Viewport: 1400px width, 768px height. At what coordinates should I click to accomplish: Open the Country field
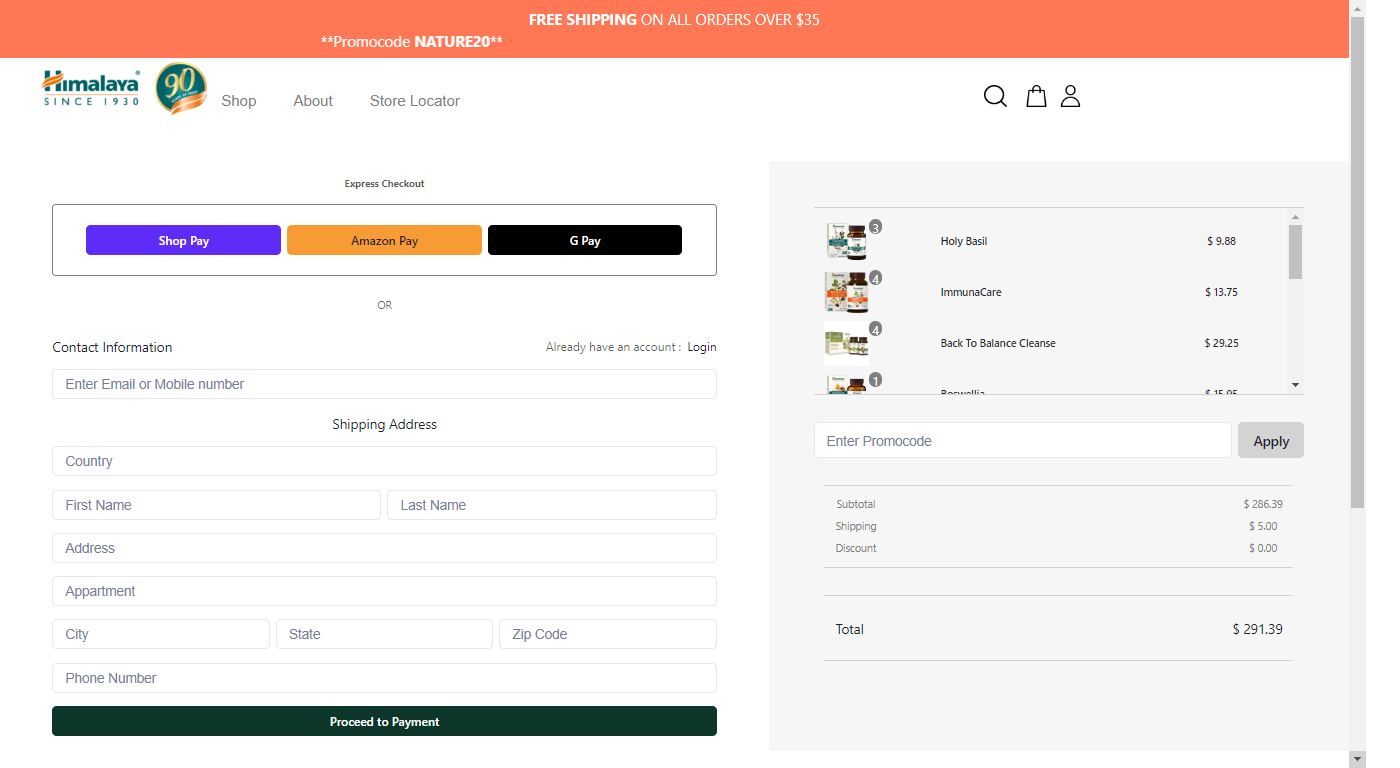(384, 461)
